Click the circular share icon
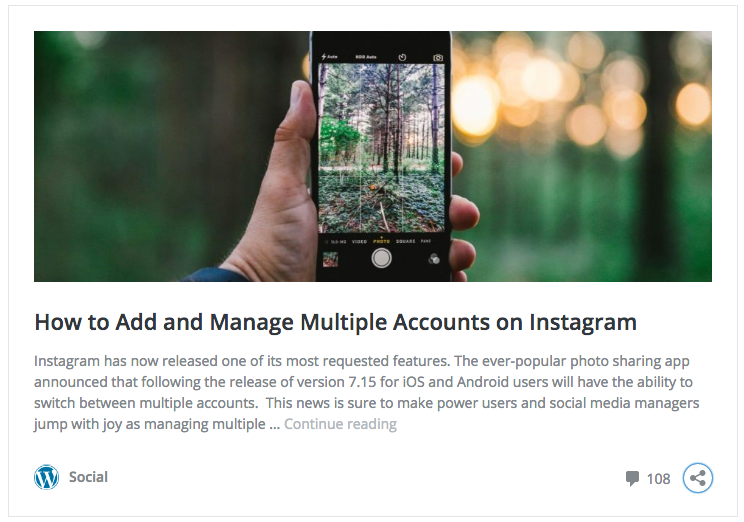The image size is (744, 522). (698, 478)
